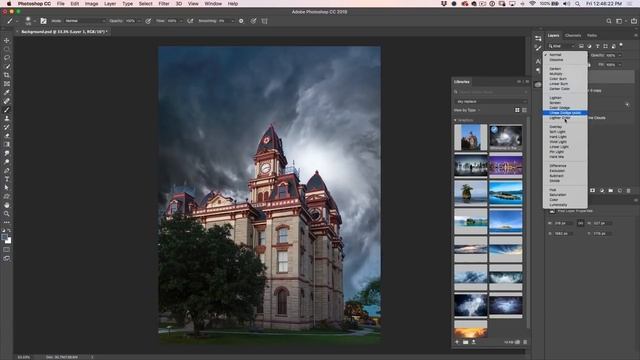
Task: Open the Filter menu
Action: [164, 4]
